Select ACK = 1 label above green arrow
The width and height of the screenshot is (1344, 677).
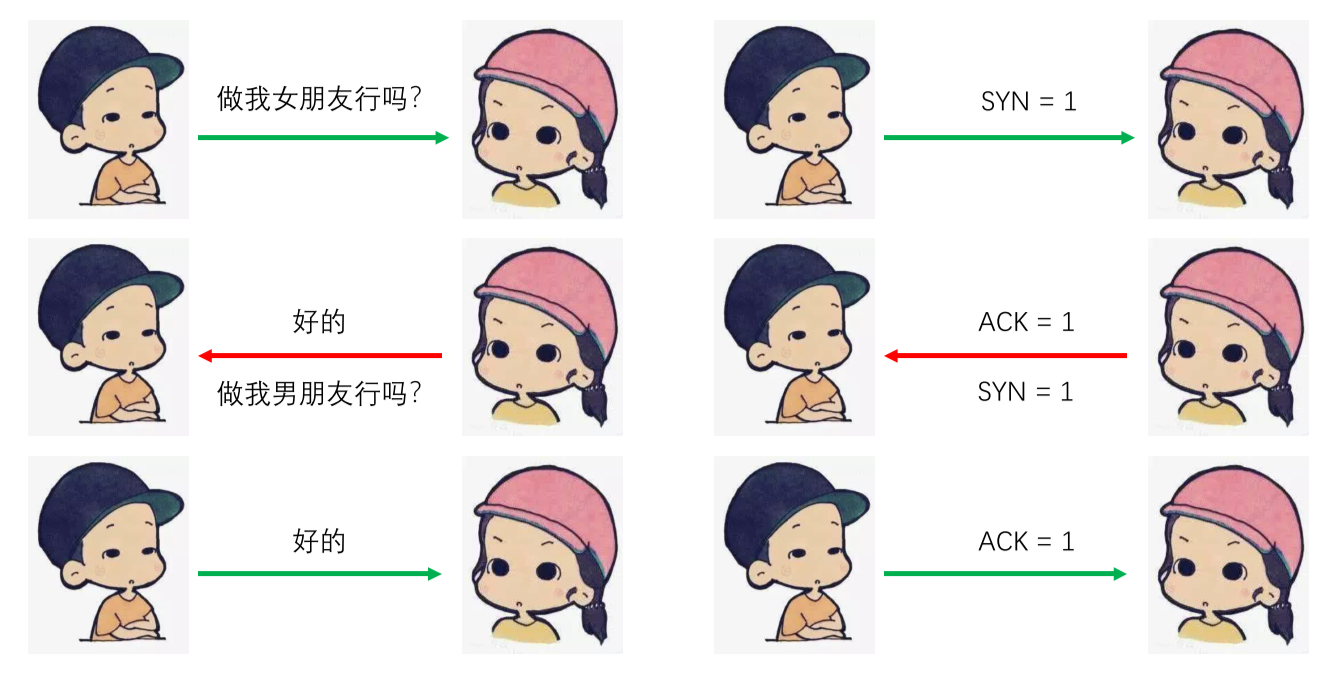click(x=1026, y=542)
